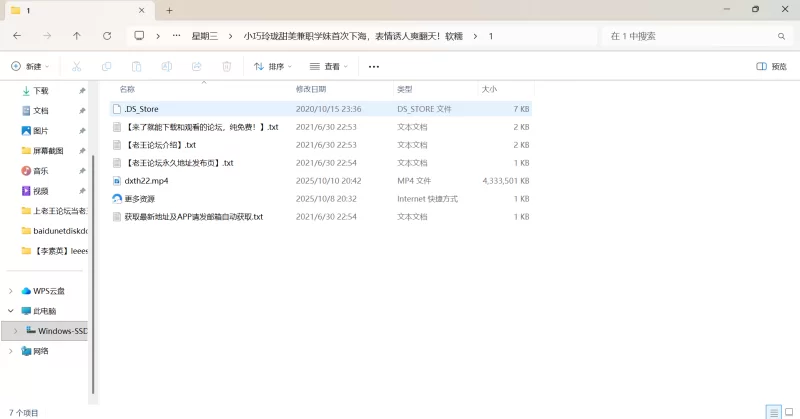Expand the WPS云盘 tree node

(11, 291)
